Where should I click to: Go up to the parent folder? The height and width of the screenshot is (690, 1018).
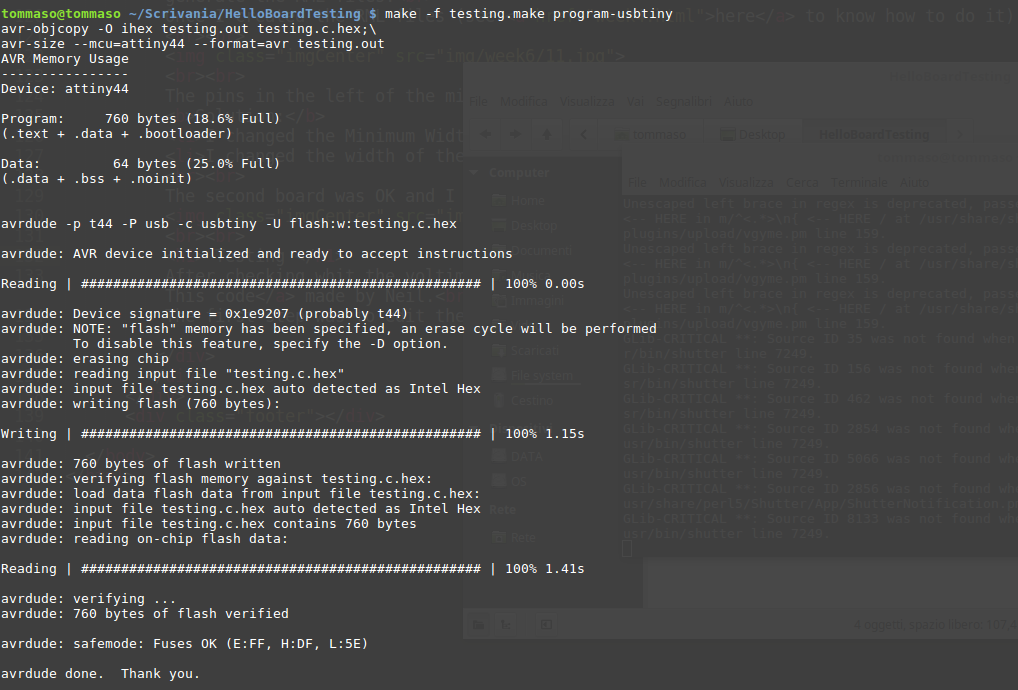pyautogui.click(x=545, y=134)
